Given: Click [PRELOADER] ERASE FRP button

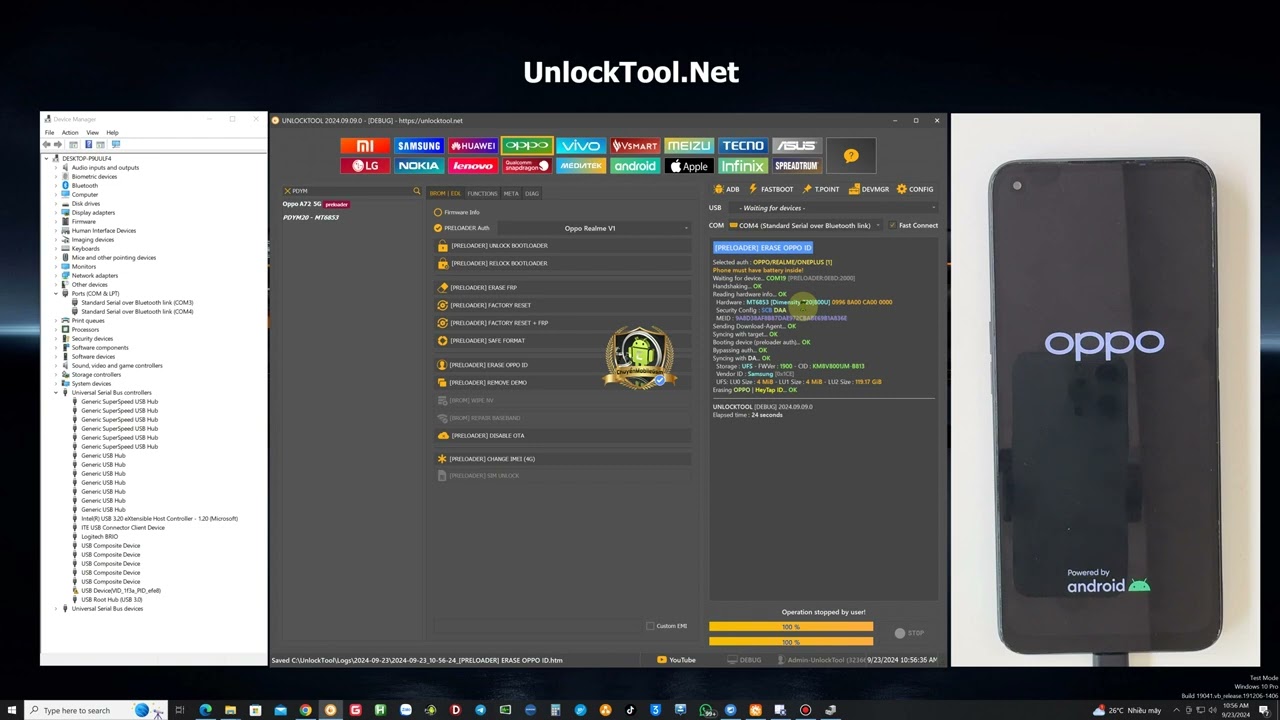Looking at the screenshot, I should [x=563, y=288].
